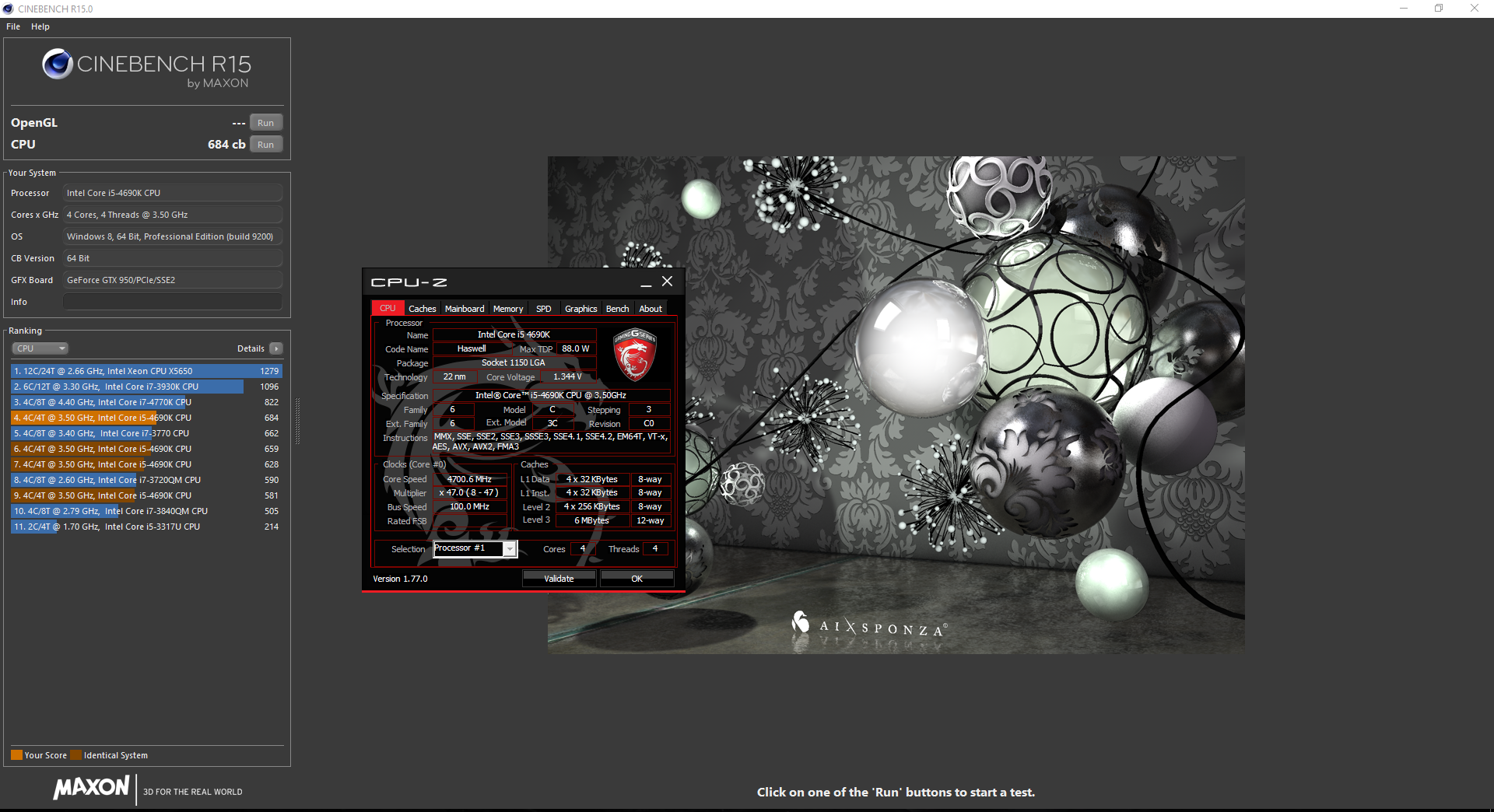The height and width of the screenshot is (812, 1494).
Task: Run the OpenGL benchmark
Action: [266, 123]
